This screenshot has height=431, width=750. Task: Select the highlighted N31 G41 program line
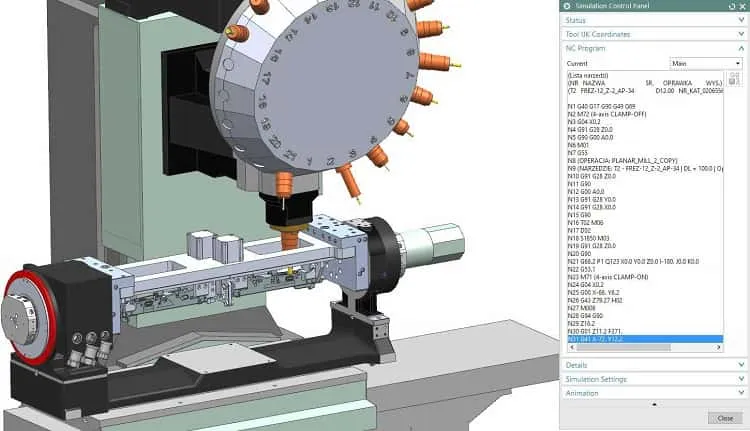[645, 339]
